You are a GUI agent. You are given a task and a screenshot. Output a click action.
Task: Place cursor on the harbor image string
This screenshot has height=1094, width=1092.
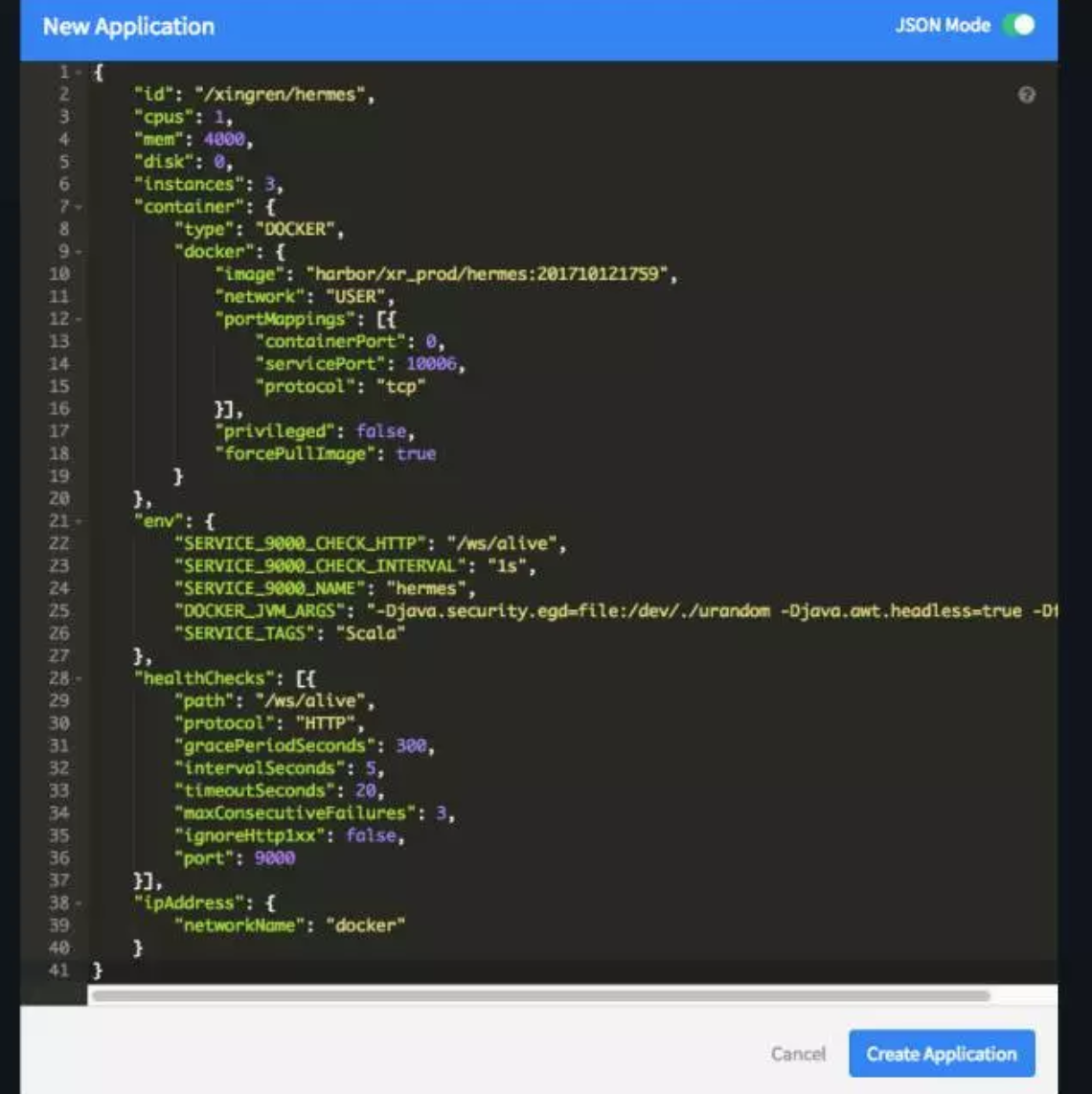[487, 274]
